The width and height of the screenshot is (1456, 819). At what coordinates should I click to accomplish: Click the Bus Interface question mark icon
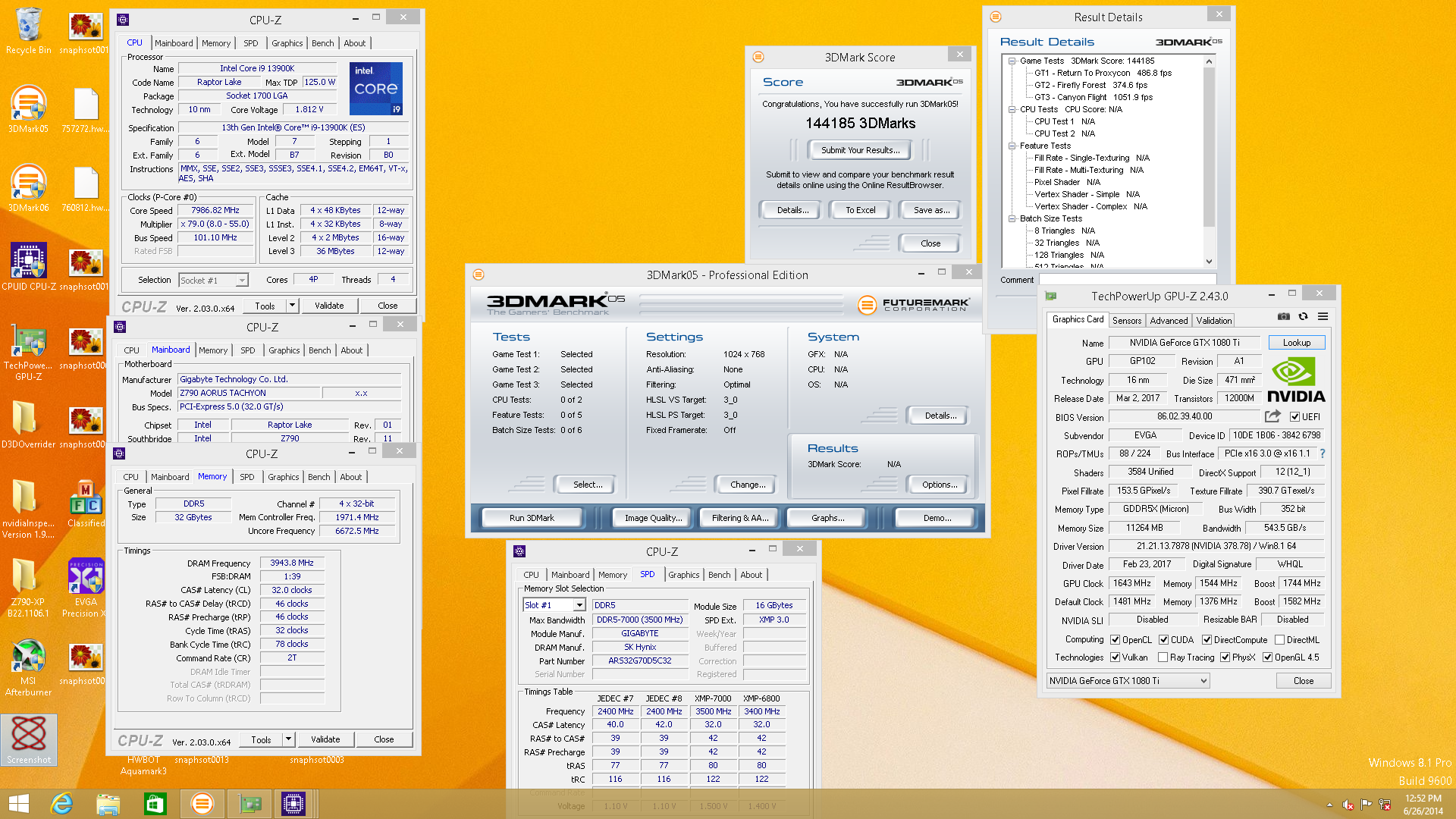[x=1323, y=453]
